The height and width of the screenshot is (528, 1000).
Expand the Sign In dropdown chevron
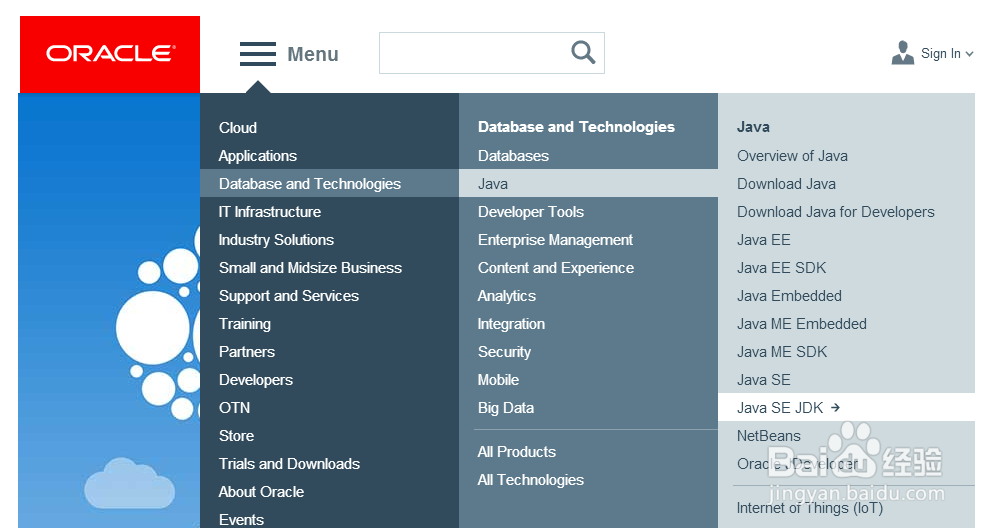[x=969, y=54]
